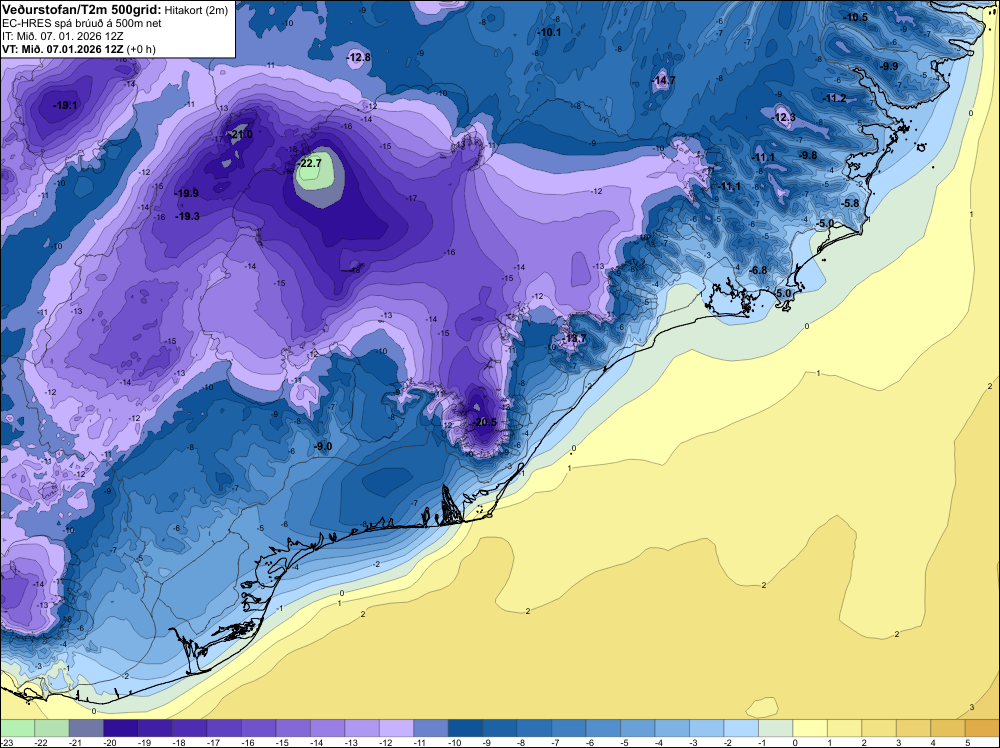Image resolution: width=1000 pixels, height=748 pixels.
Task: Click the -13.7 temperature label
Action: tap(574, 338)
